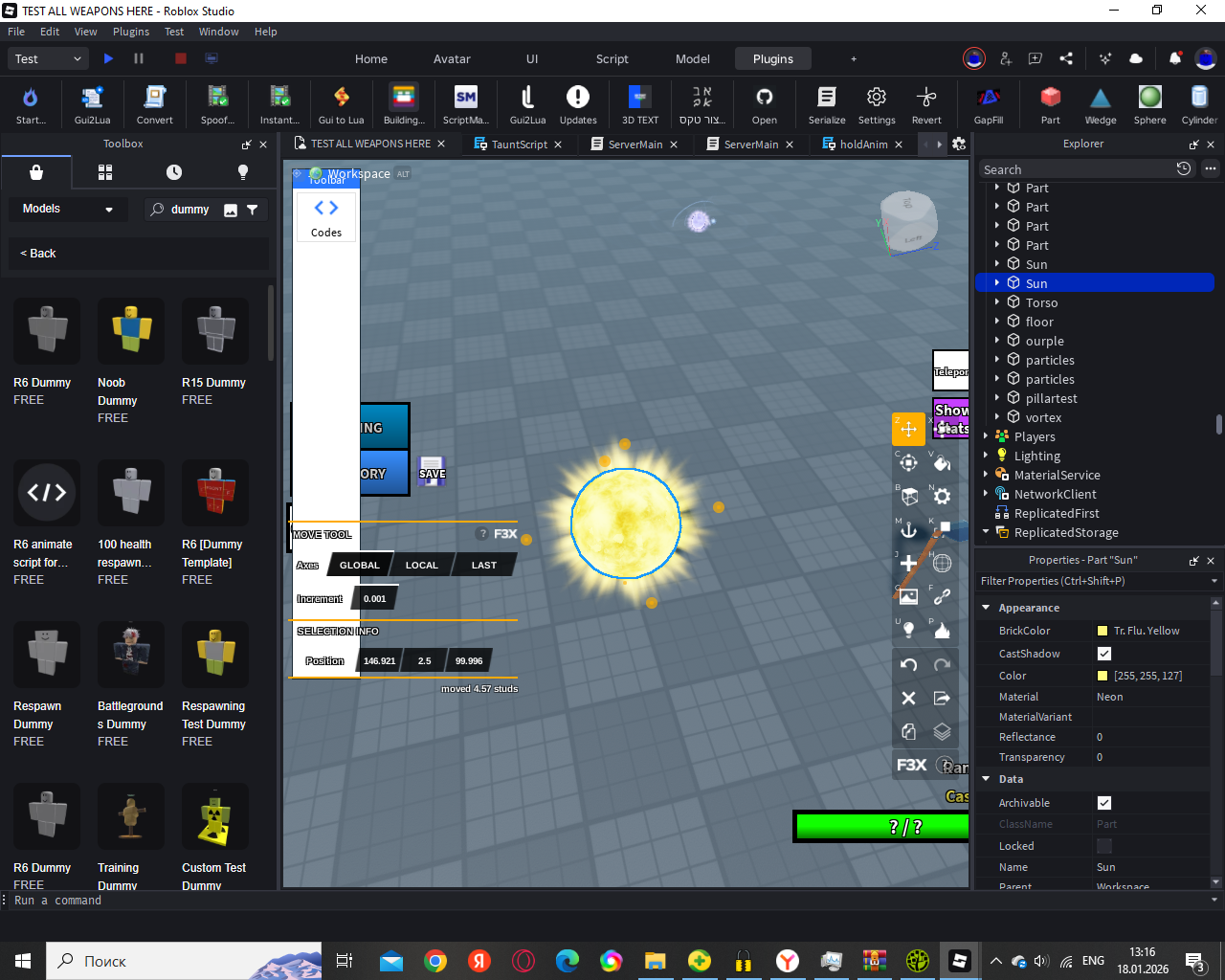Viewport: 1225px width, 980px height.
Task: Click the Back button in Toolbox
Action: (38, 254)
